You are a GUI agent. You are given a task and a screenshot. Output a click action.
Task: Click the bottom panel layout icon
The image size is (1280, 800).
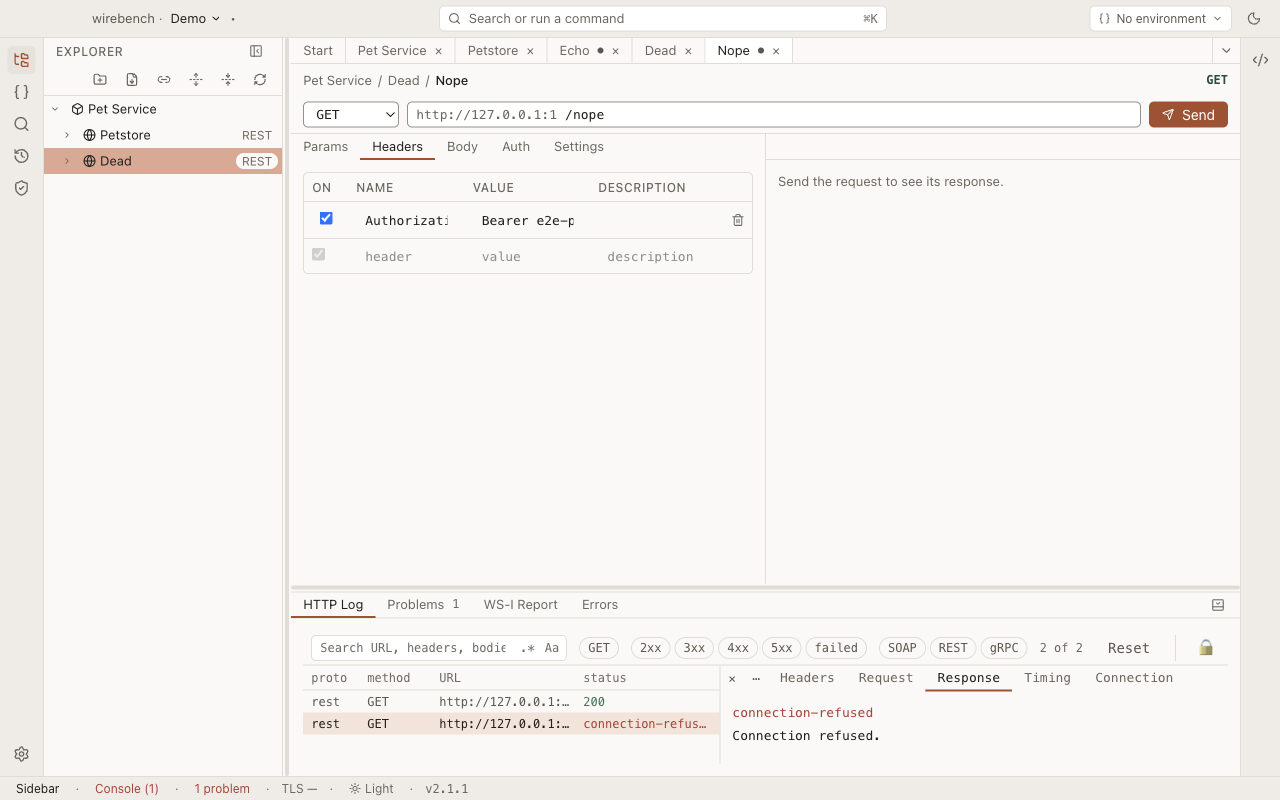point(1218,605)
